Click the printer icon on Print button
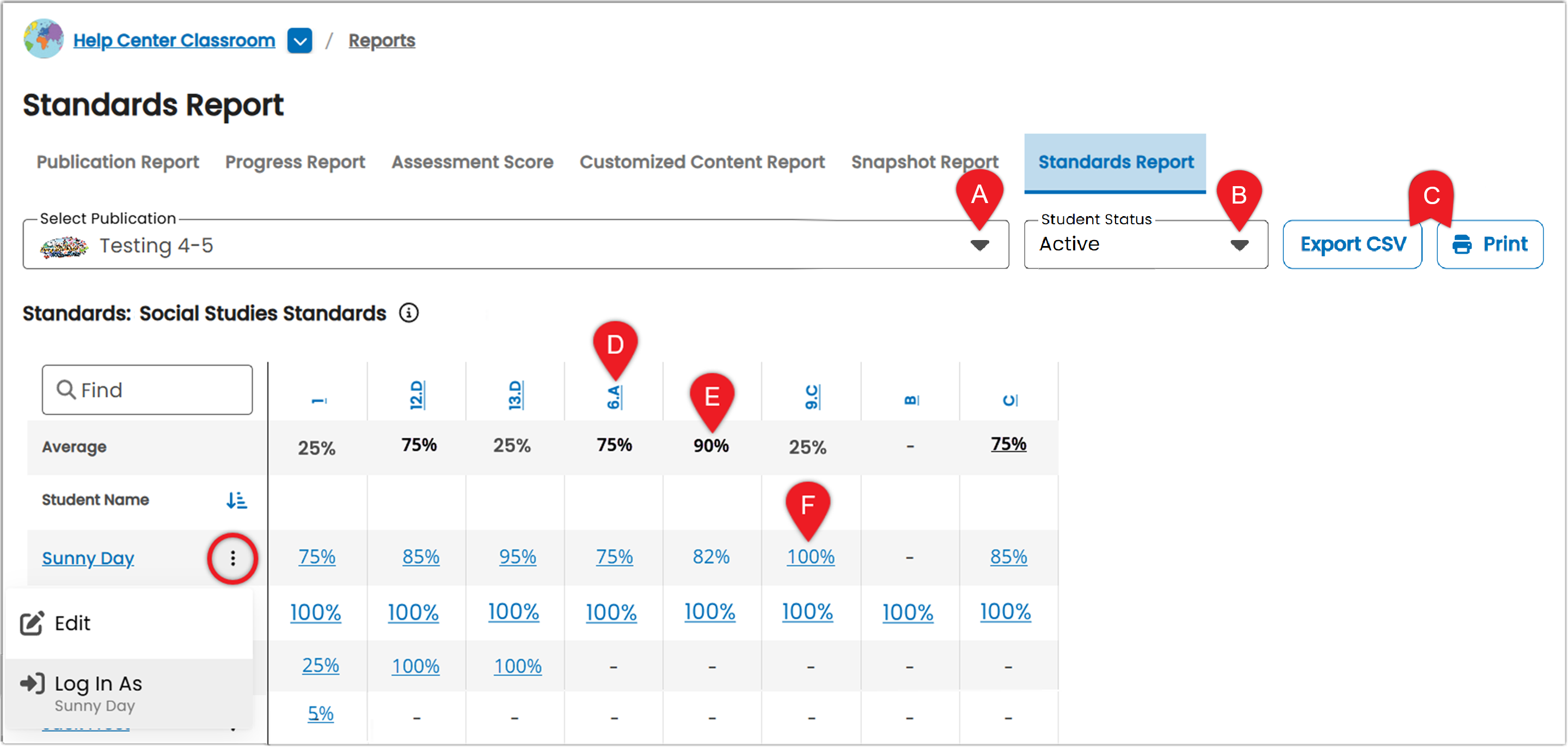Image resolution: width=1568 pixels, height=749 pixels. 1462,244
